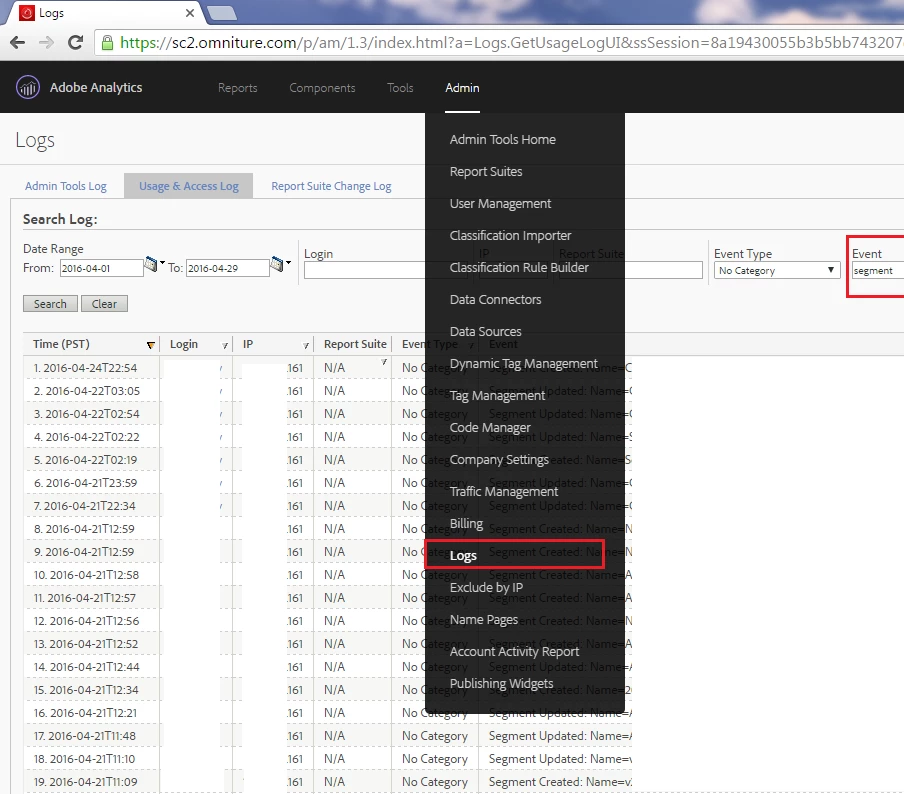This screenshot has width=904, height=794.
Task: Click the Adobe Analytics logo icon
Action: 28,88
